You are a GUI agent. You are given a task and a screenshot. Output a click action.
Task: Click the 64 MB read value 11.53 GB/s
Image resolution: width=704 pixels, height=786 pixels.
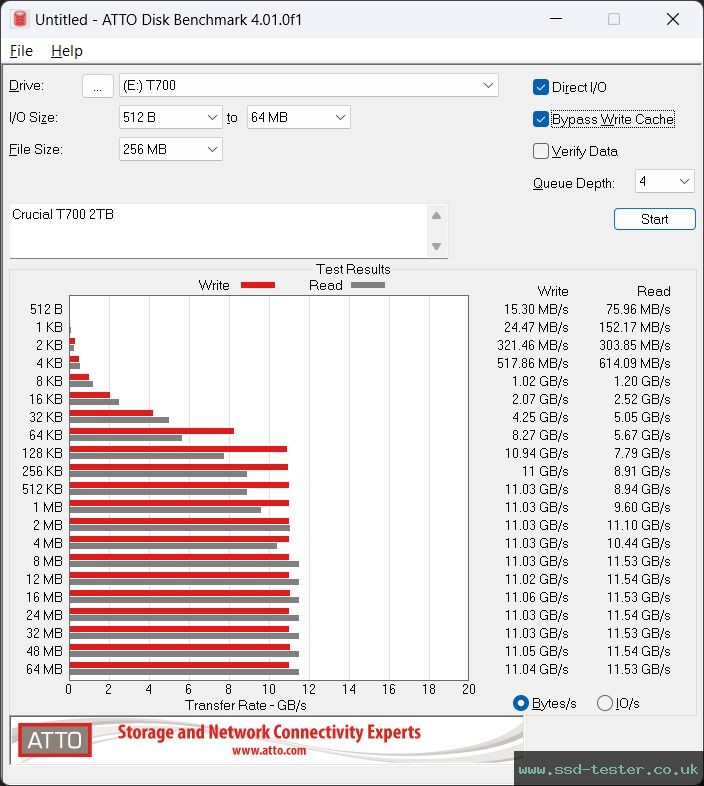coord(638,669)
